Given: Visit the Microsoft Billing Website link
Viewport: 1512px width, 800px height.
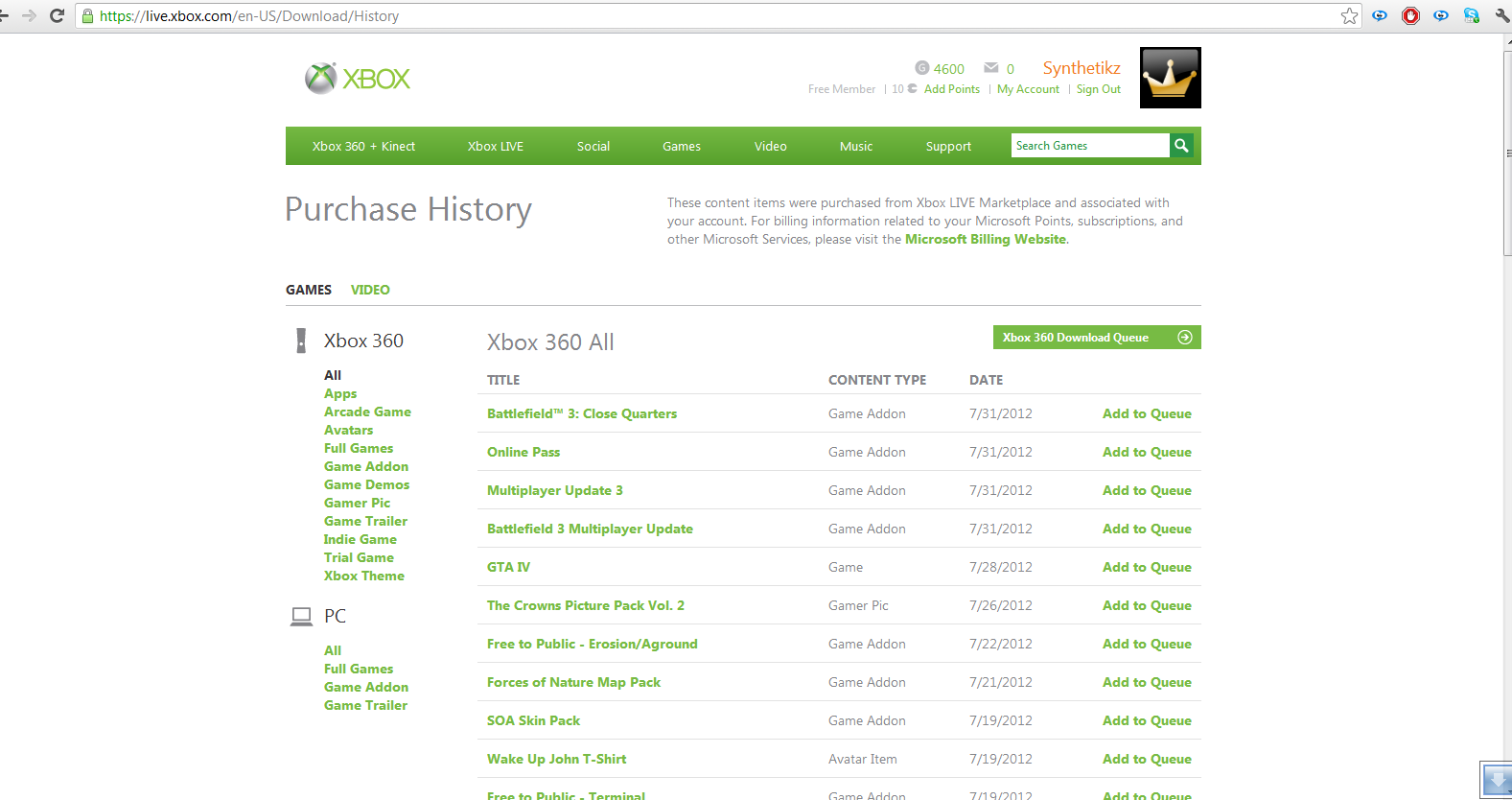Looking at the screenshot, I should point(986,240).
